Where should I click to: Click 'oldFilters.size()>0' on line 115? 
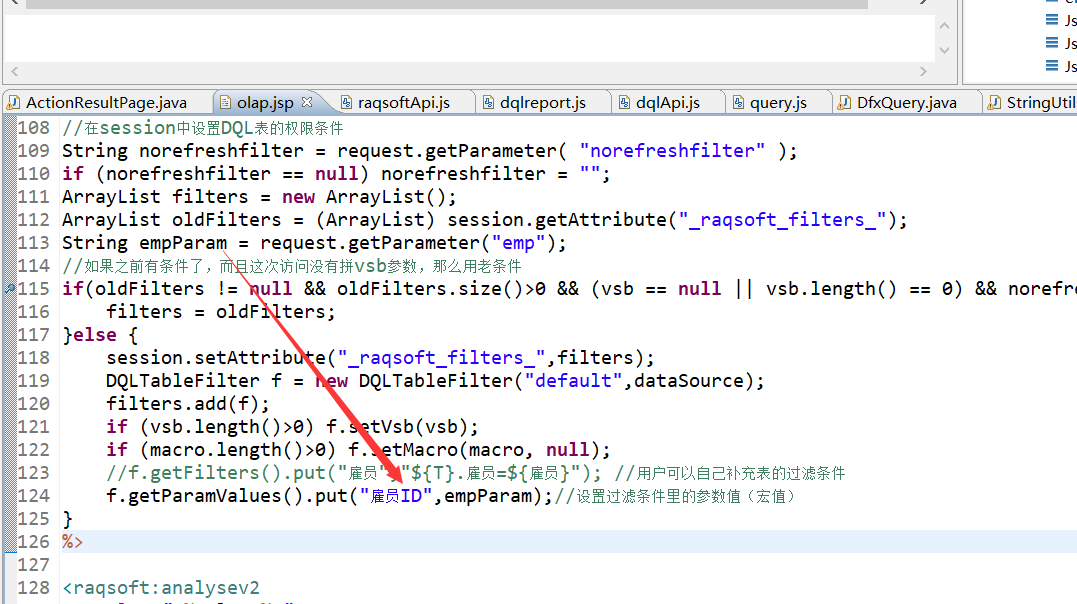click(441, 289)
